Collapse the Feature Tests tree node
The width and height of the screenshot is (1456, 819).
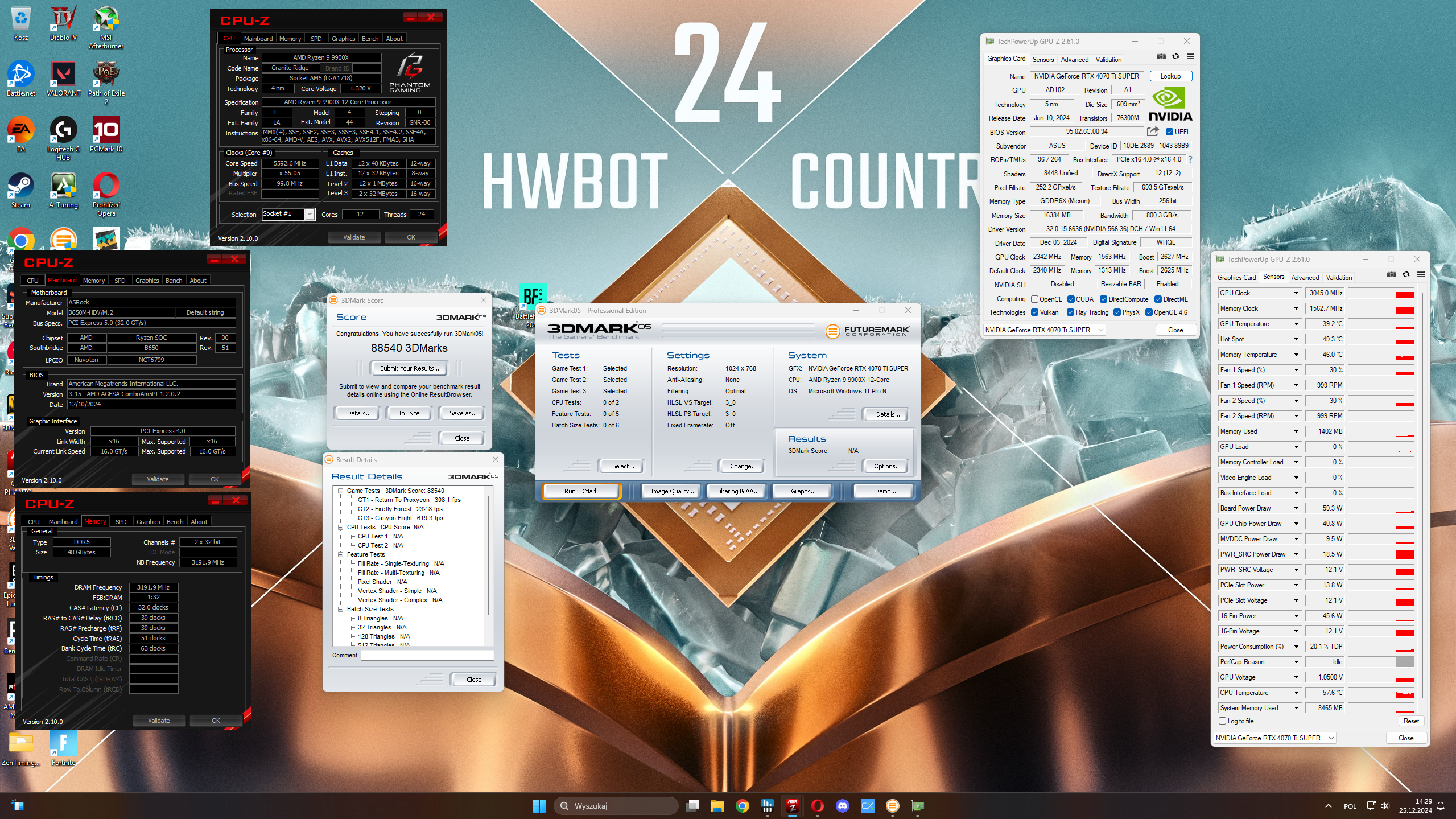point(341,554)
